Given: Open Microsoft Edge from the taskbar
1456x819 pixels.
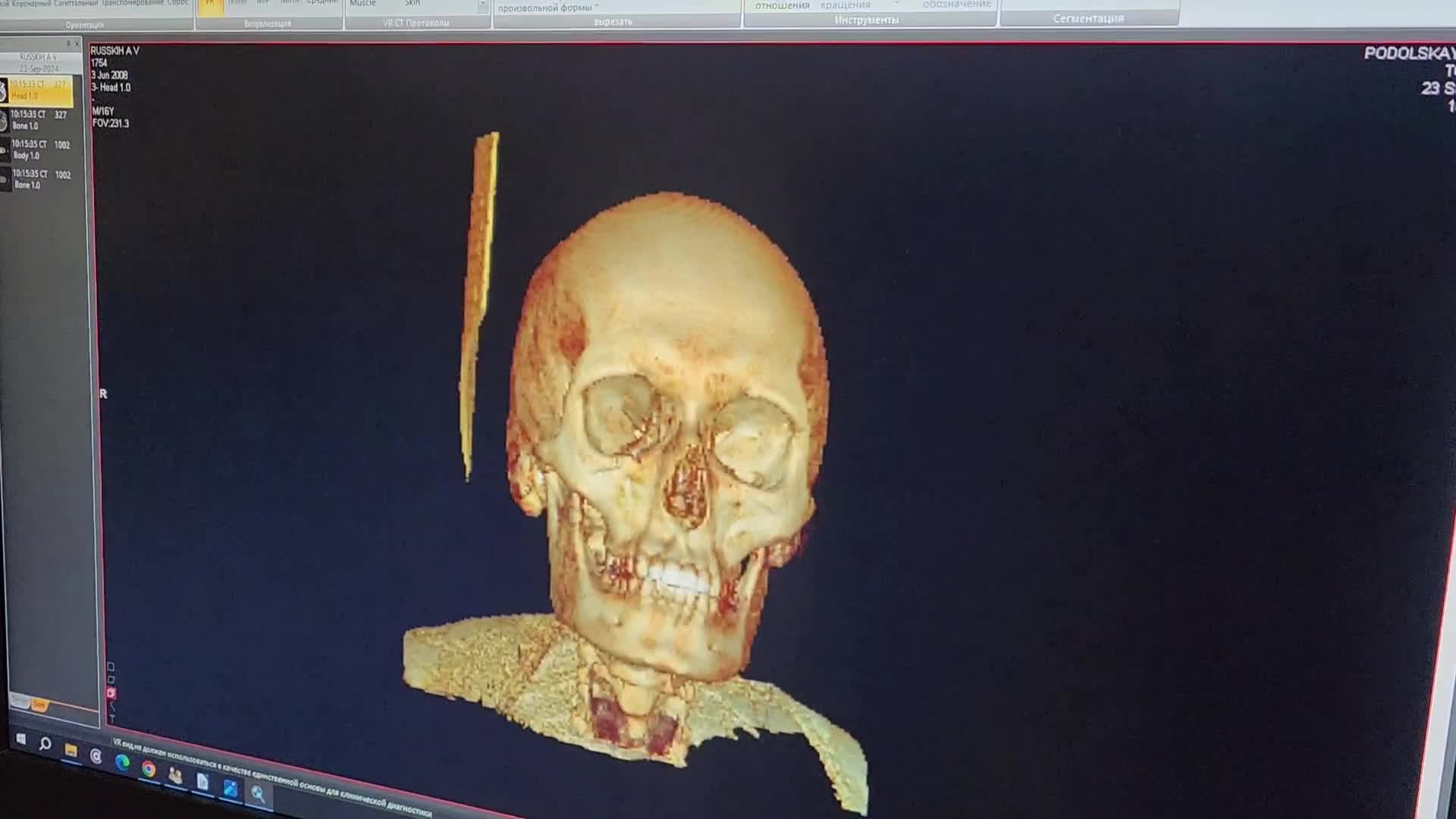Looking at the screenshot, I should [x=122, y=762].
